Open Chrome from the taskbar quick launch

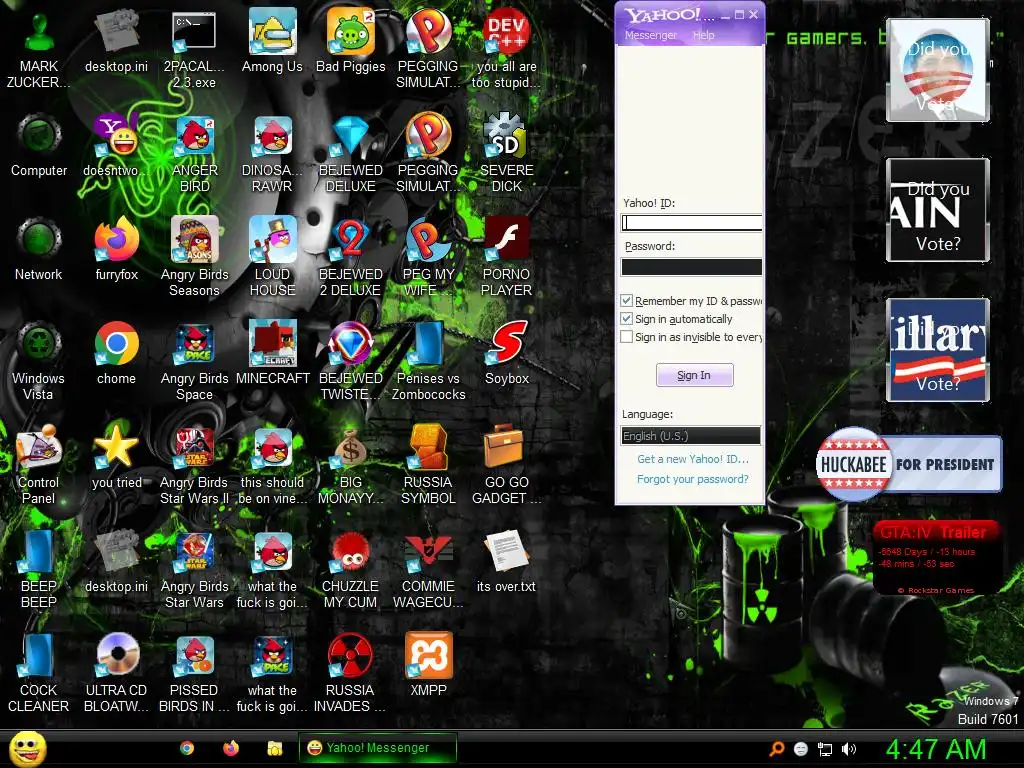tap(187, 748)
